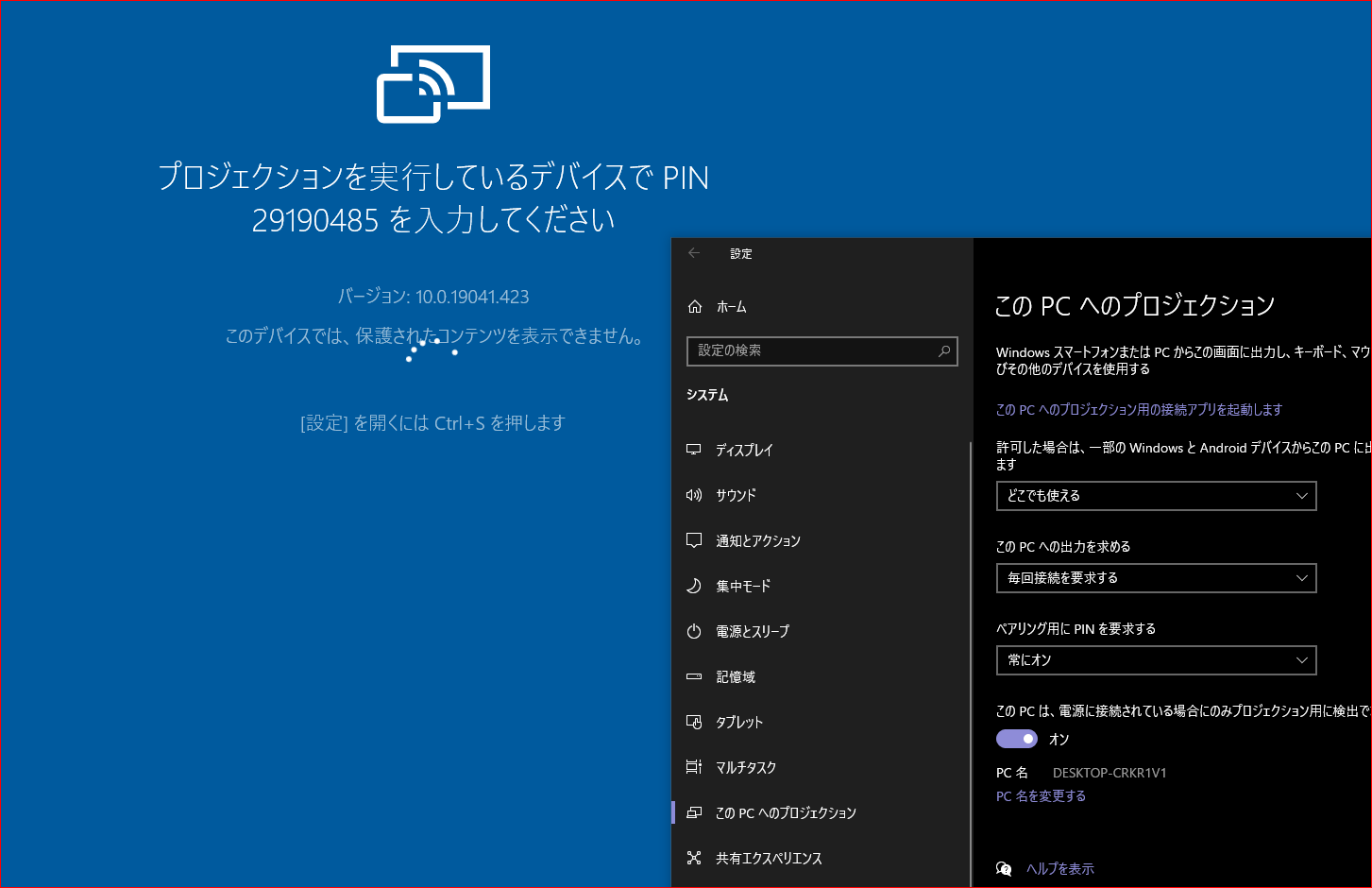The width and height of the screenshot is (1372, 888).
Task: Expand the 毎回接続を要求する dropdown
Action: tap(1156, 578)
